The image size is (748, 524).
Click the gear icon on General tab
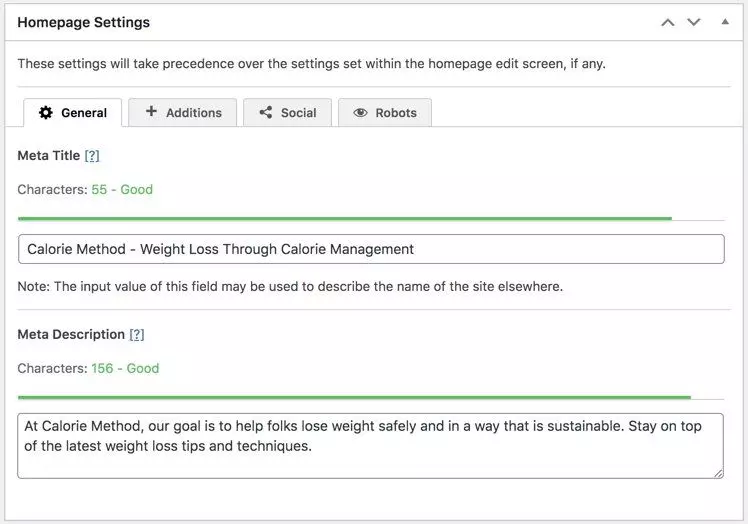(46, 113)
